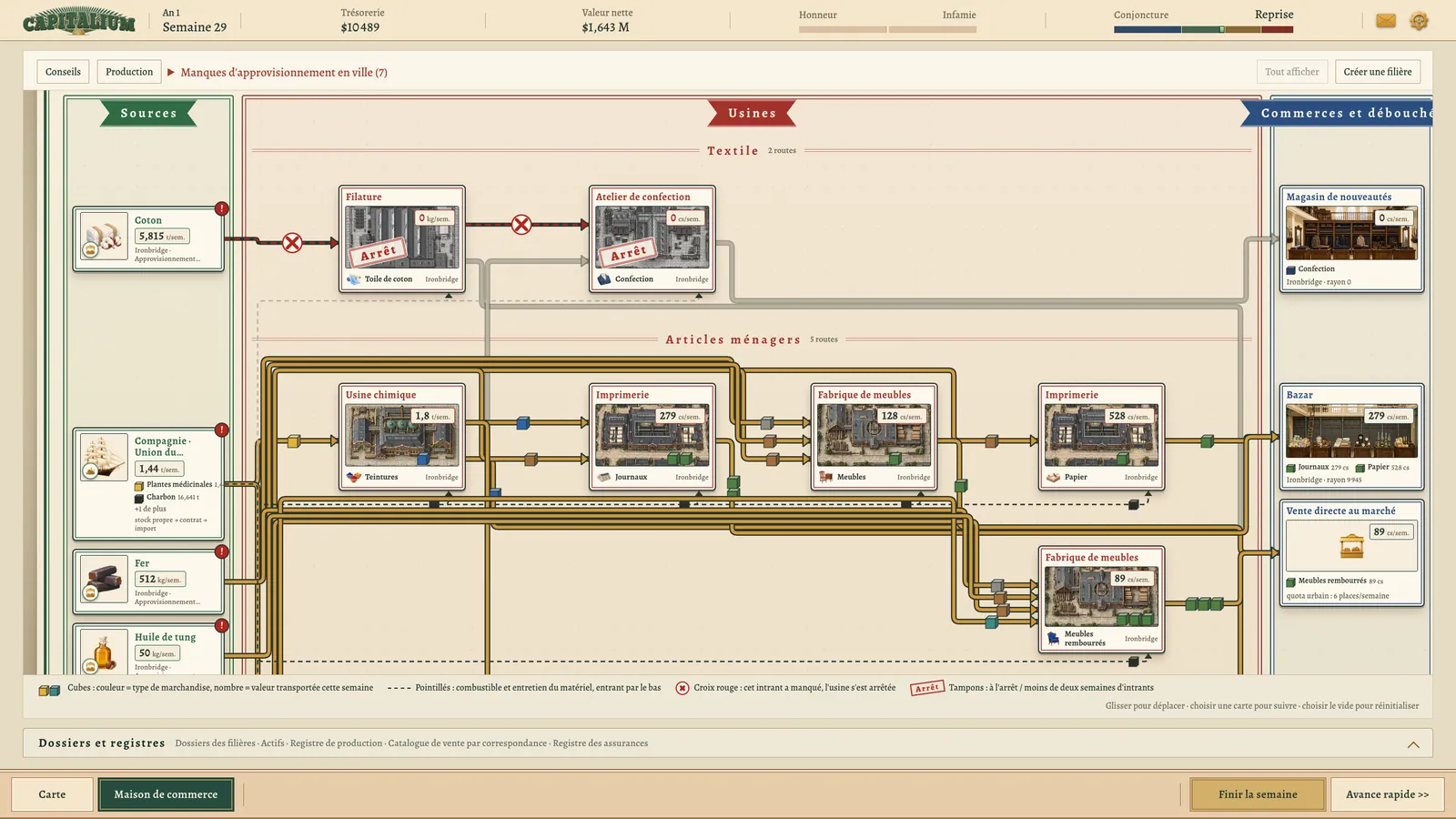Click the Trésorerie value $10489

click(x=360, y=27)
